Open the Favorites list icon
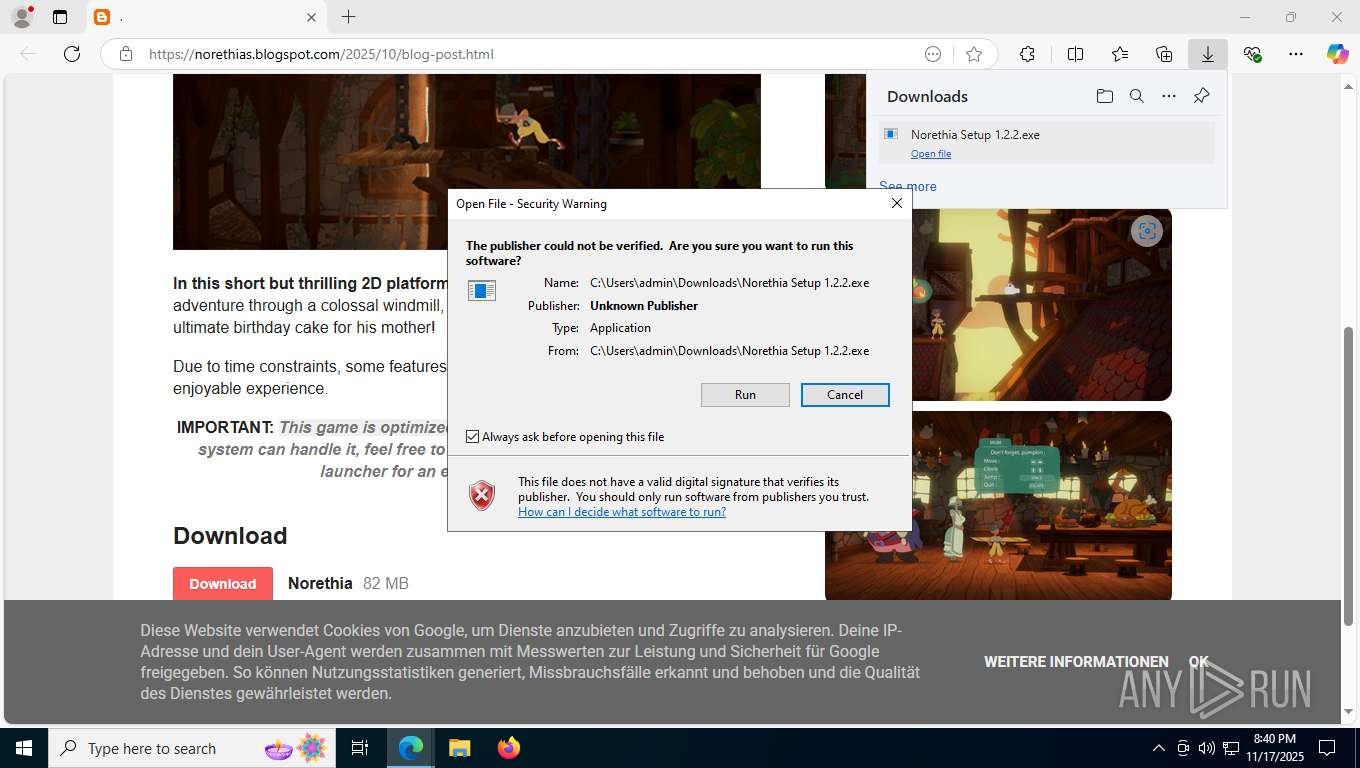 [x=1120, y=54]
